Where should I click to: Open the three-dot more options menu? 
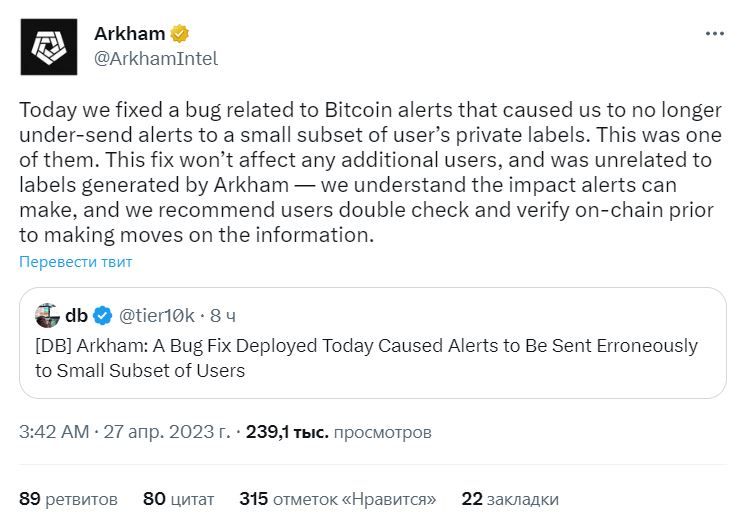[x=715, y=34]
